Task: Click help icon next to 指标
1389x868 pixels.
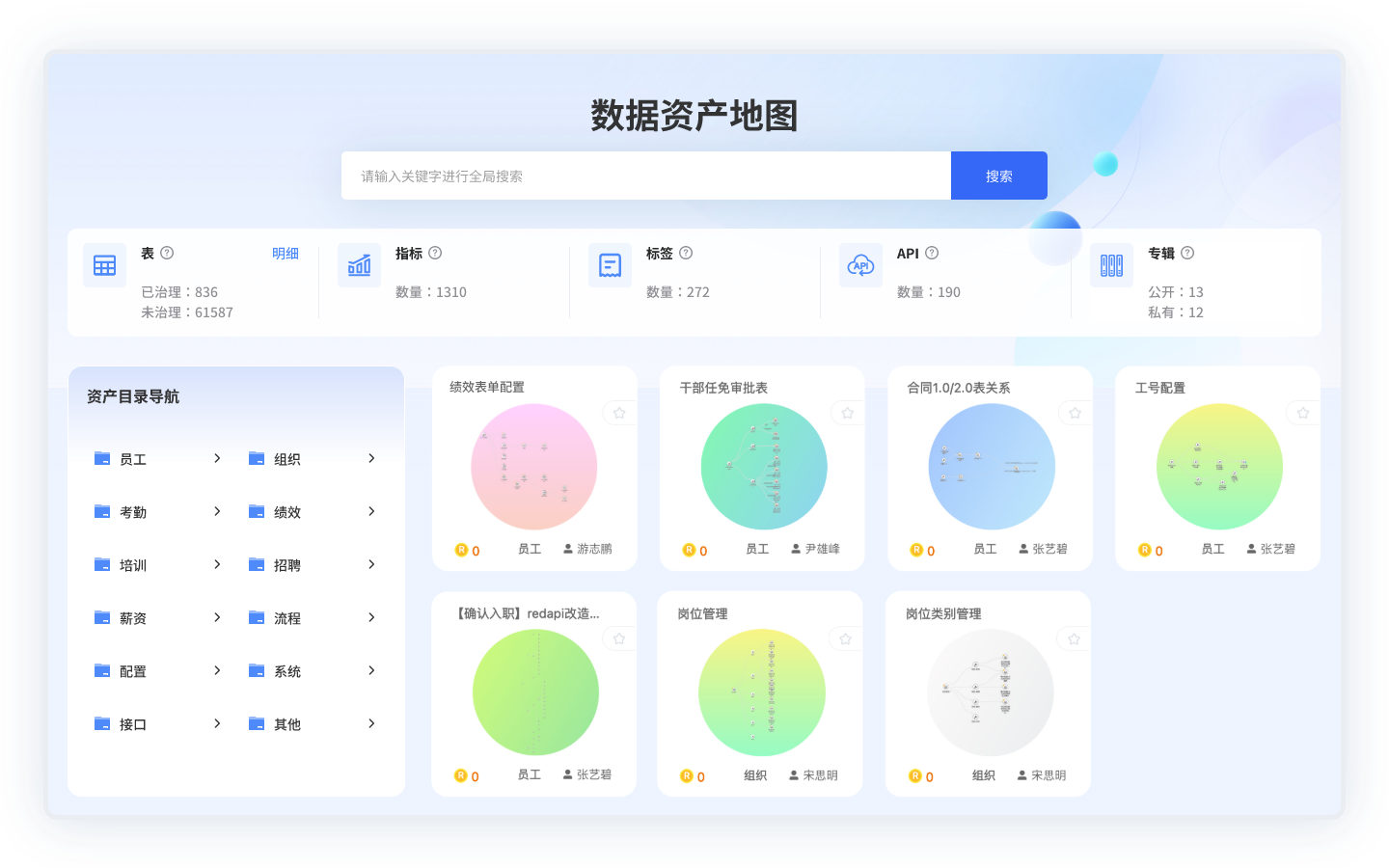Action: tap(435, 253)
